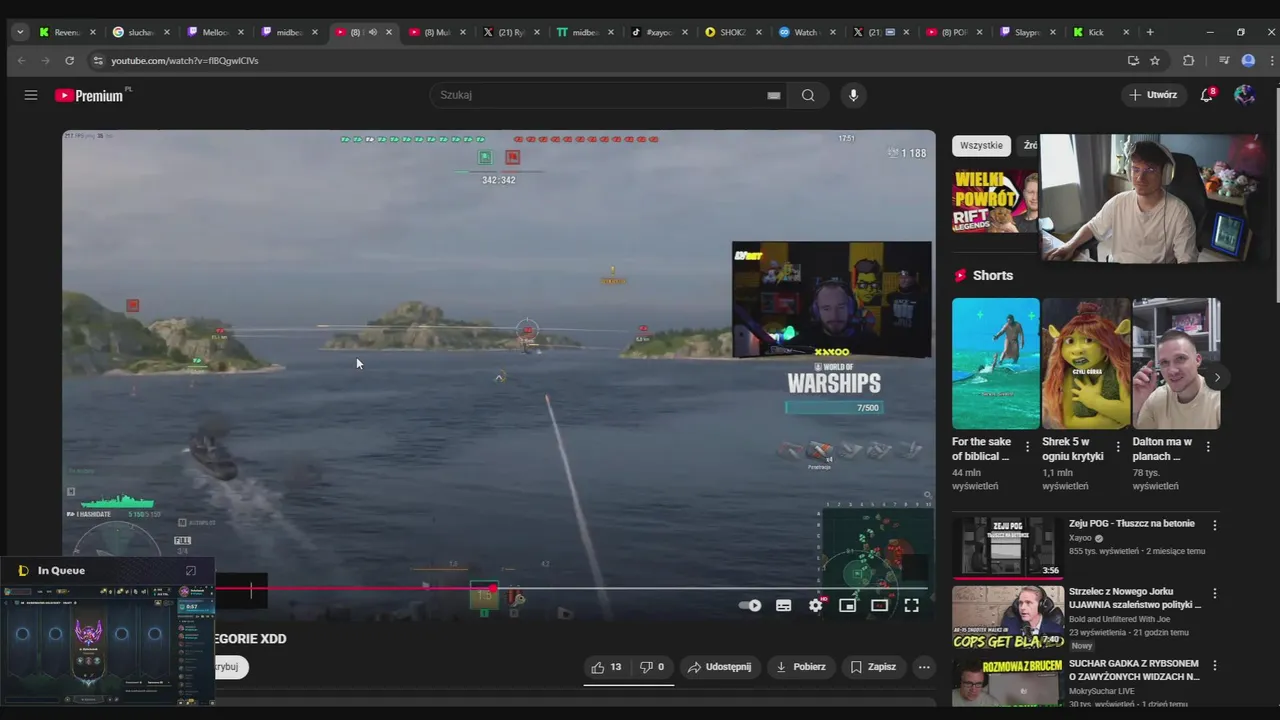This screenshot has height=720, width=1280.
Task: Open options for 'Dalton ma w planach' short
Action: coord(1208,447)
